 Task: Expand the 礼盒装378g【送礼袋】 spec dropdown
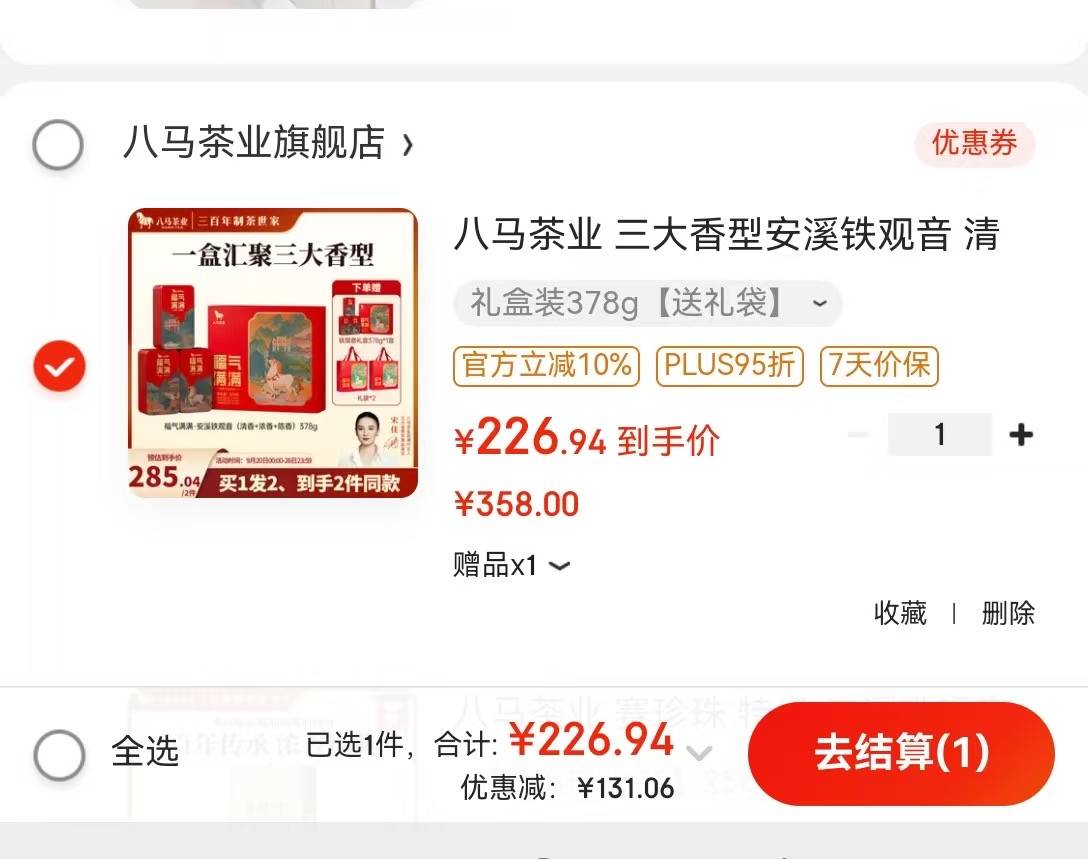pos(648,303)
